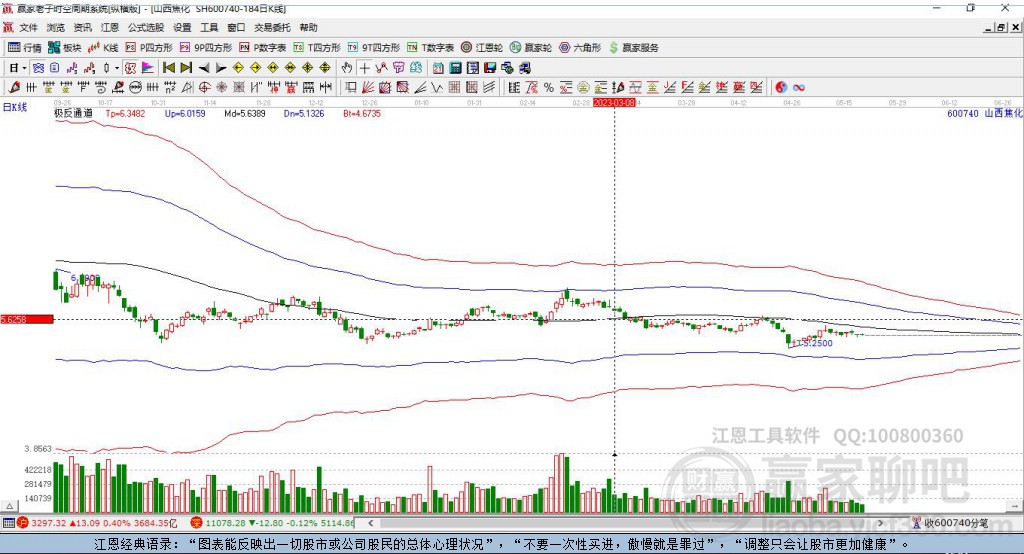Open the 板块 sector view
The height and width of the screenshot is (554, 1024).
[65, 47]
